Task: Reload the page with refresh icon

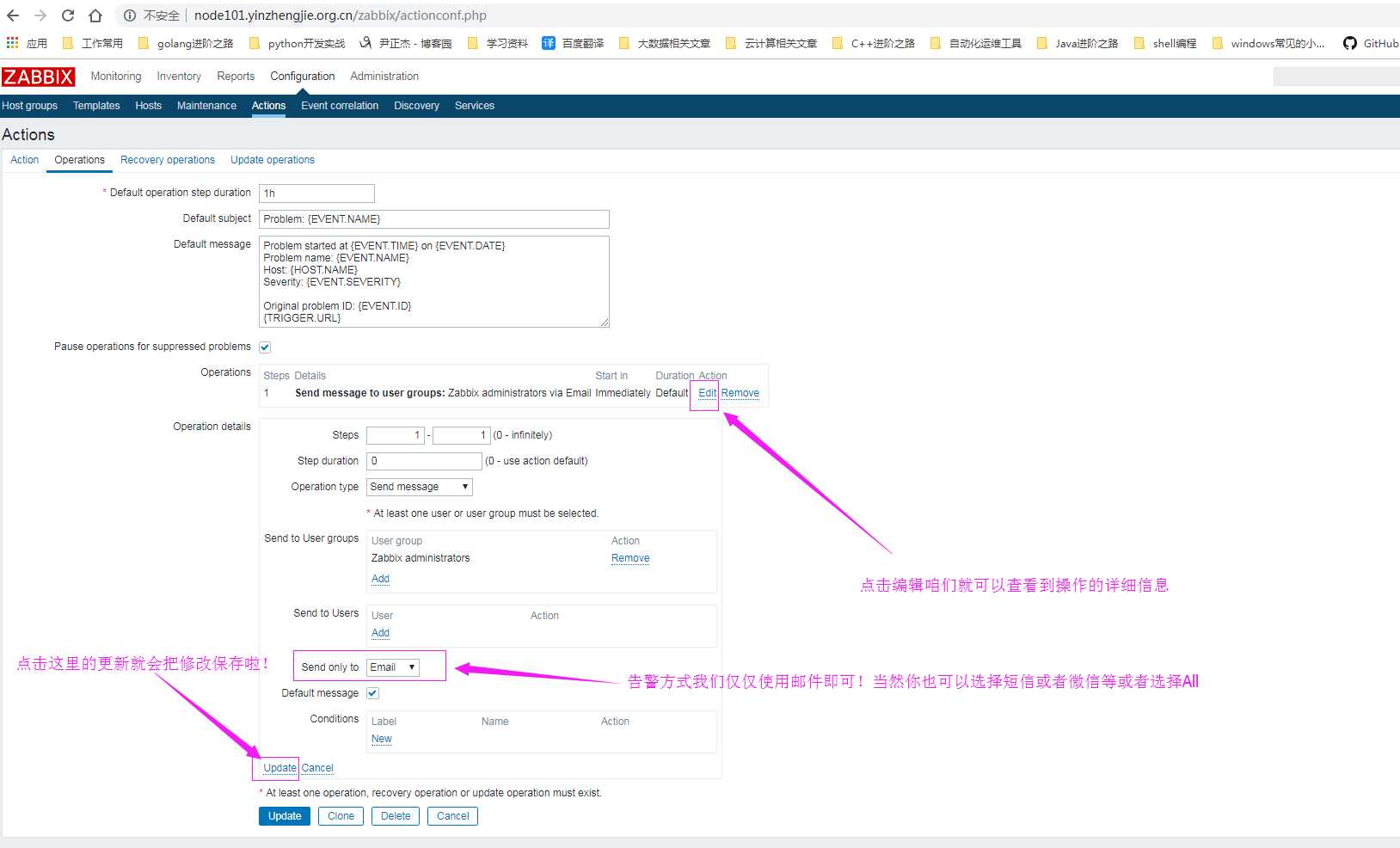Action: coord(68,15)
